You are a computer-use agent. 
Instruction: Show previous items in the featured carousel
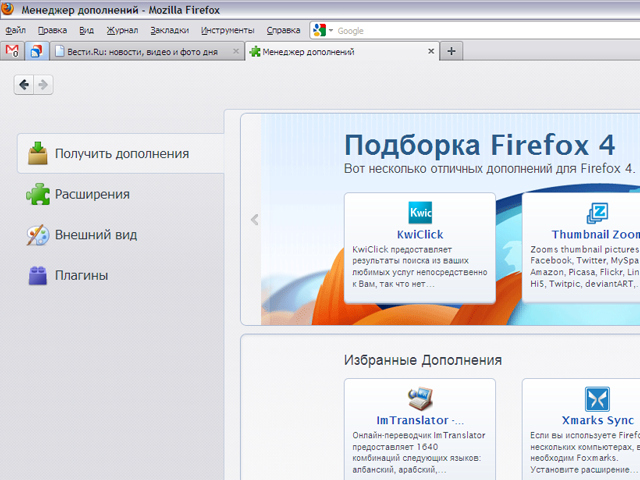(254, 219)
